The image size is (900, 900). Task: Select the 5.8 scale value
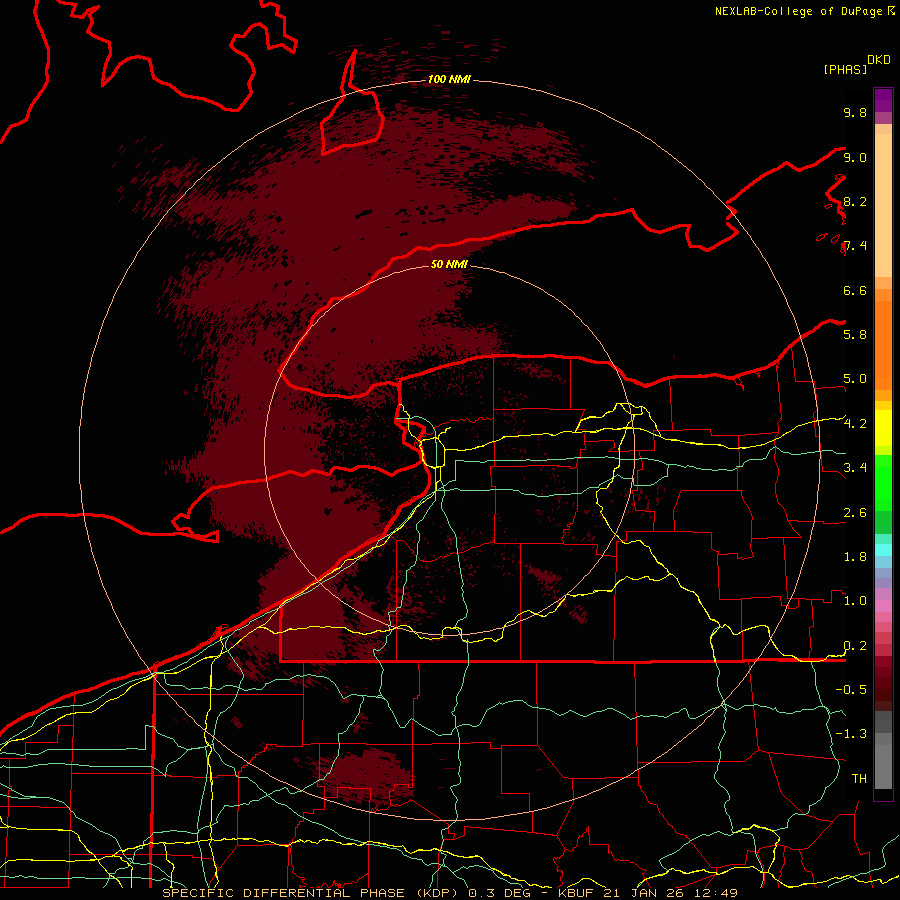point(855,335)
